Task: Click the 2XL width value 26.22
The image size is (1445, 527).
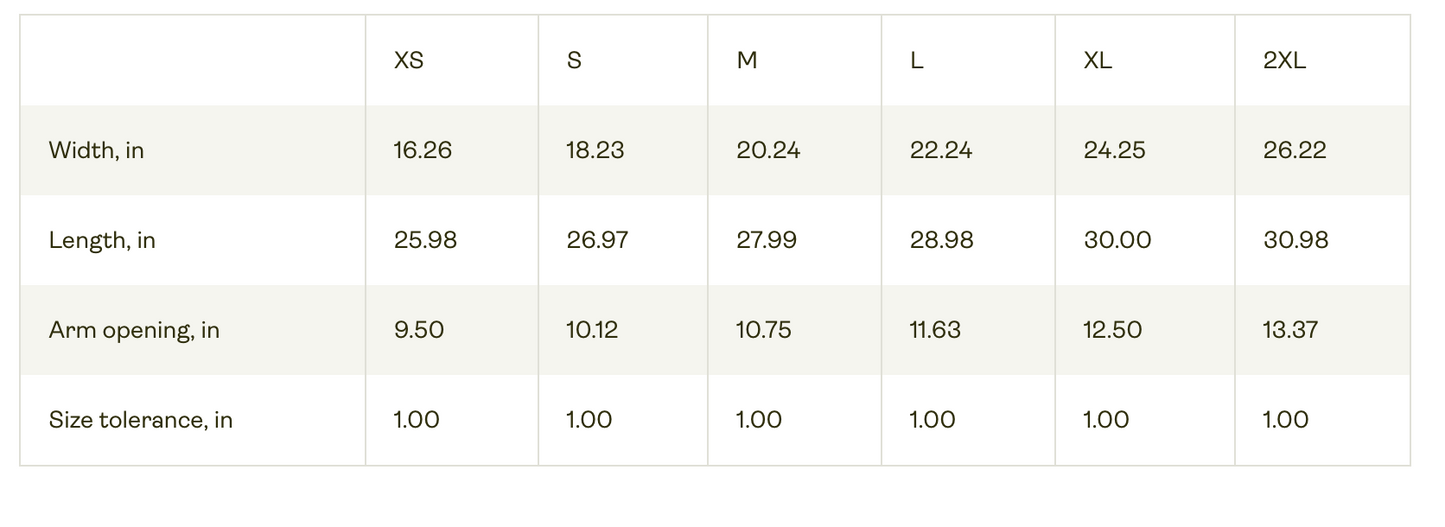Action: click(1295, 150)
